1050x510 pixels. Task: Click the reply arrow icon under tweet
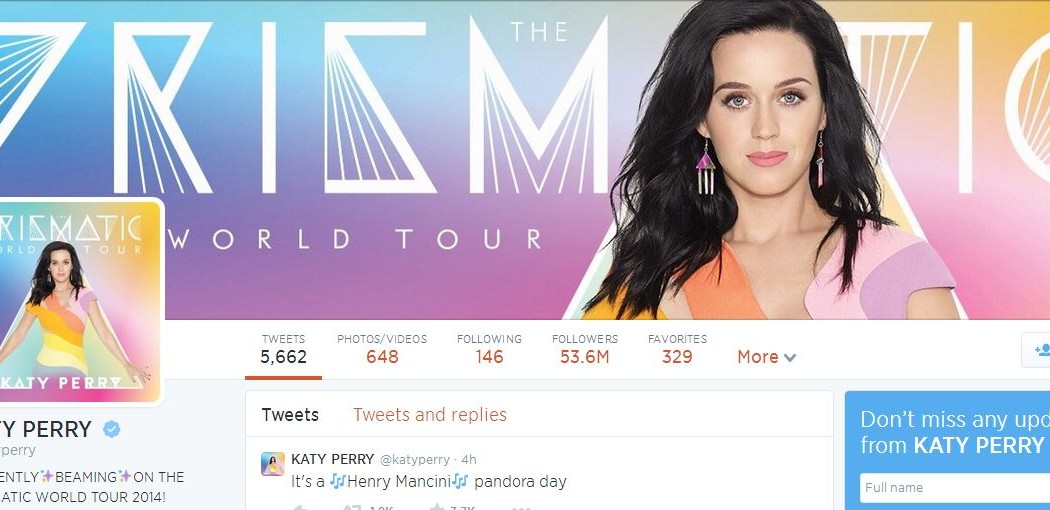pos(300,507)
